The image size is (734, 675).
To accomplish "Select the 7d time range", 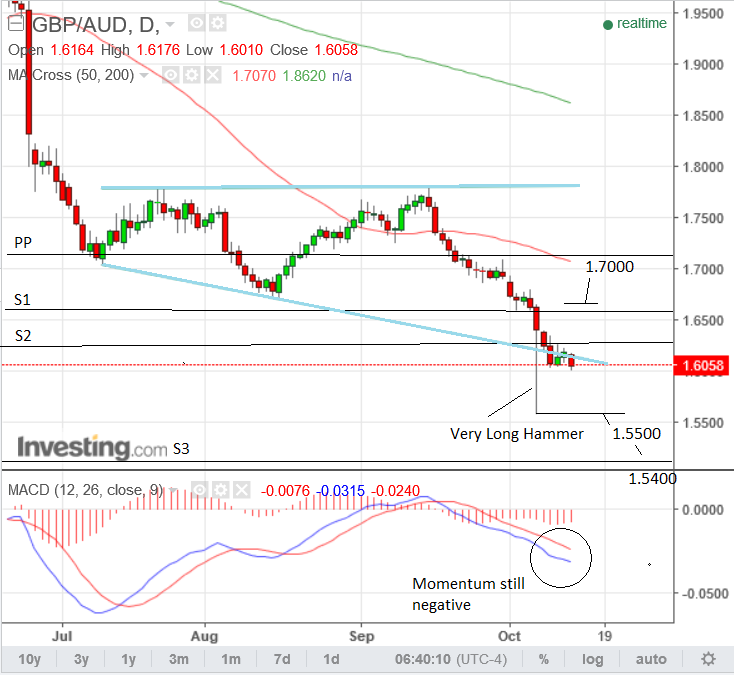I will pyautogui.click(x=282, y=659).
